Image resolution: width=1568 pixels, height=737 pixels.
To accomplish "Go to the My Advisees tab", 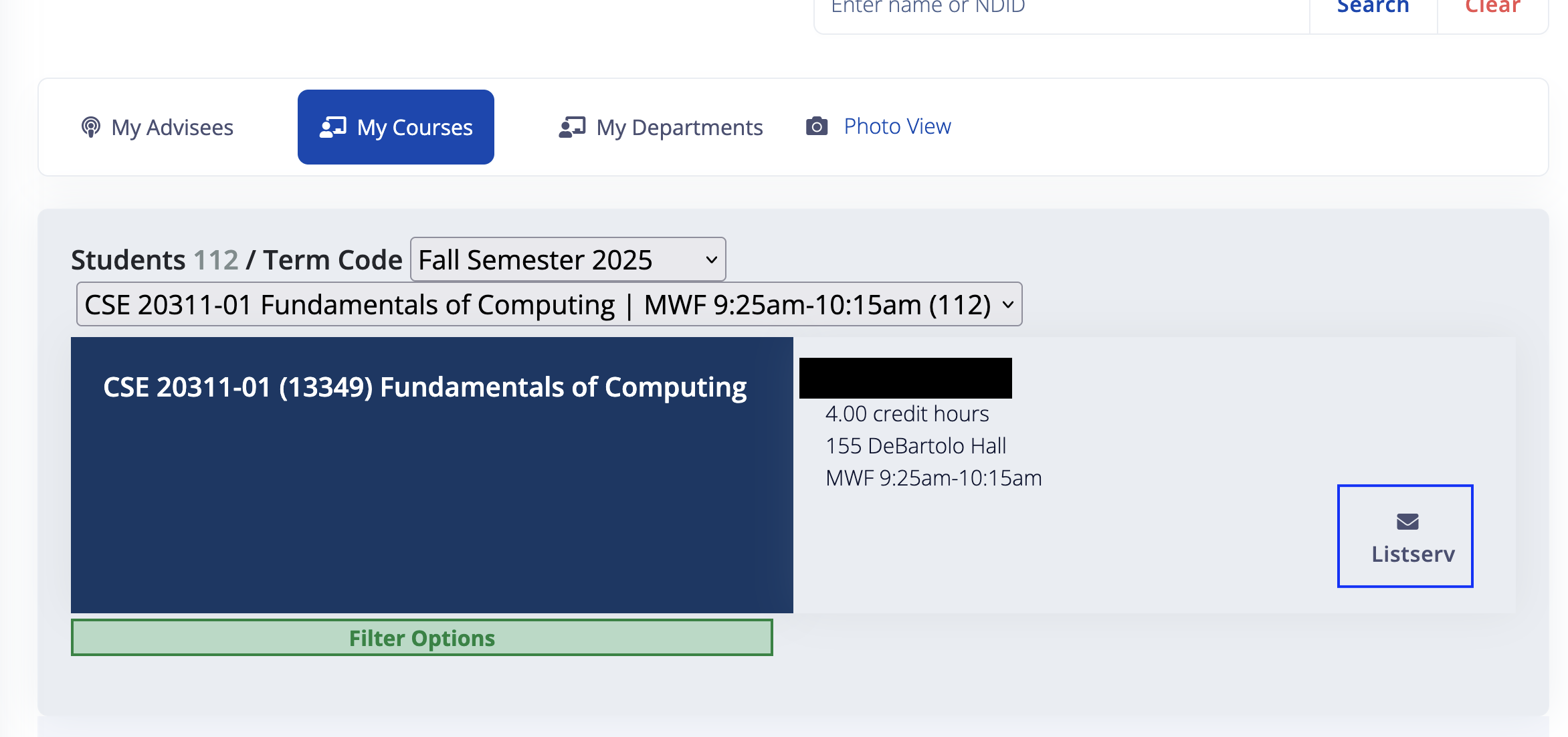I will pos(171,127).
